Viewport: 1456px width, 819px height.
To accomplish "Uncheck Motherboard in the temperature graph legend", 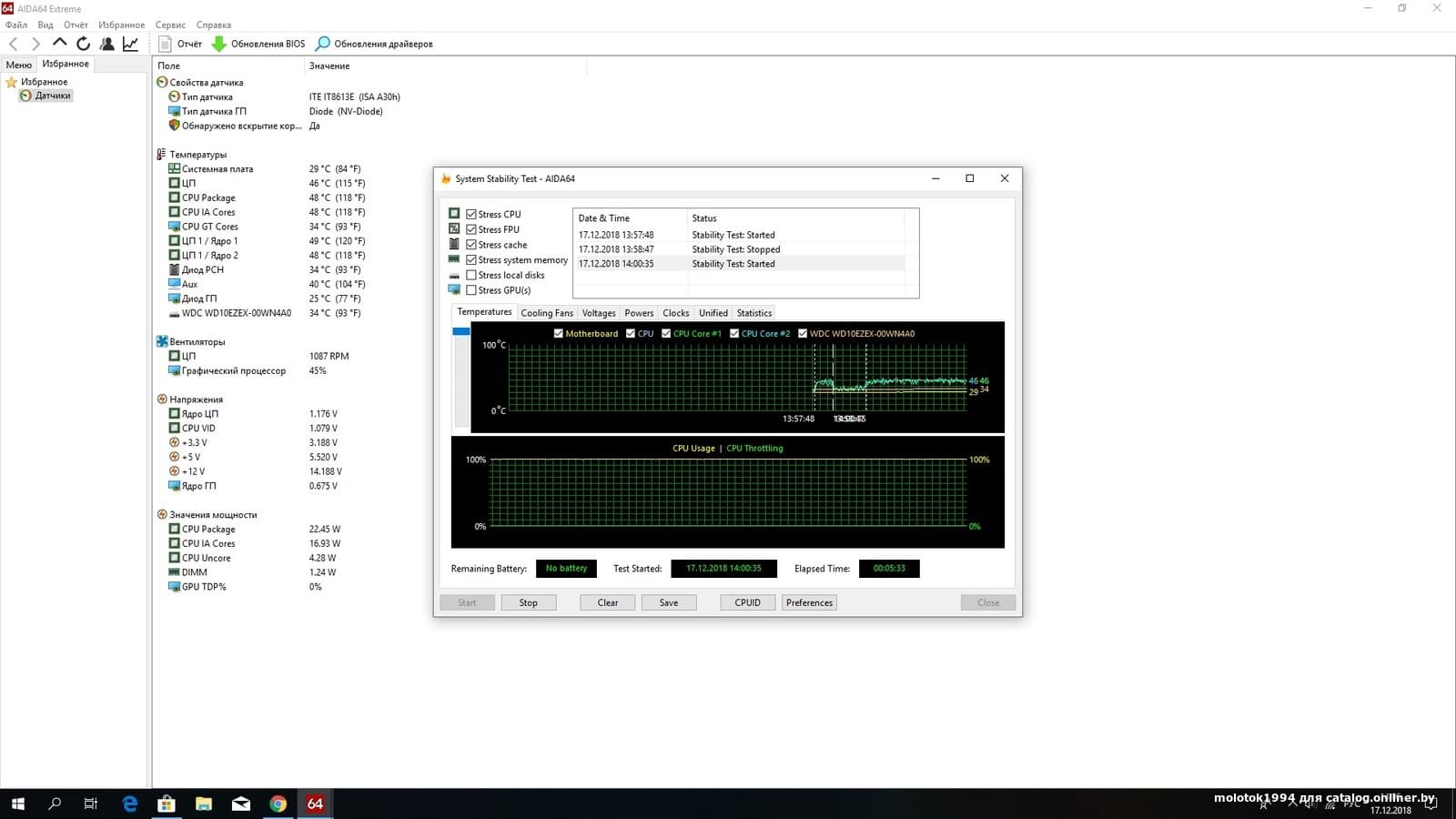I will (559, 334).
